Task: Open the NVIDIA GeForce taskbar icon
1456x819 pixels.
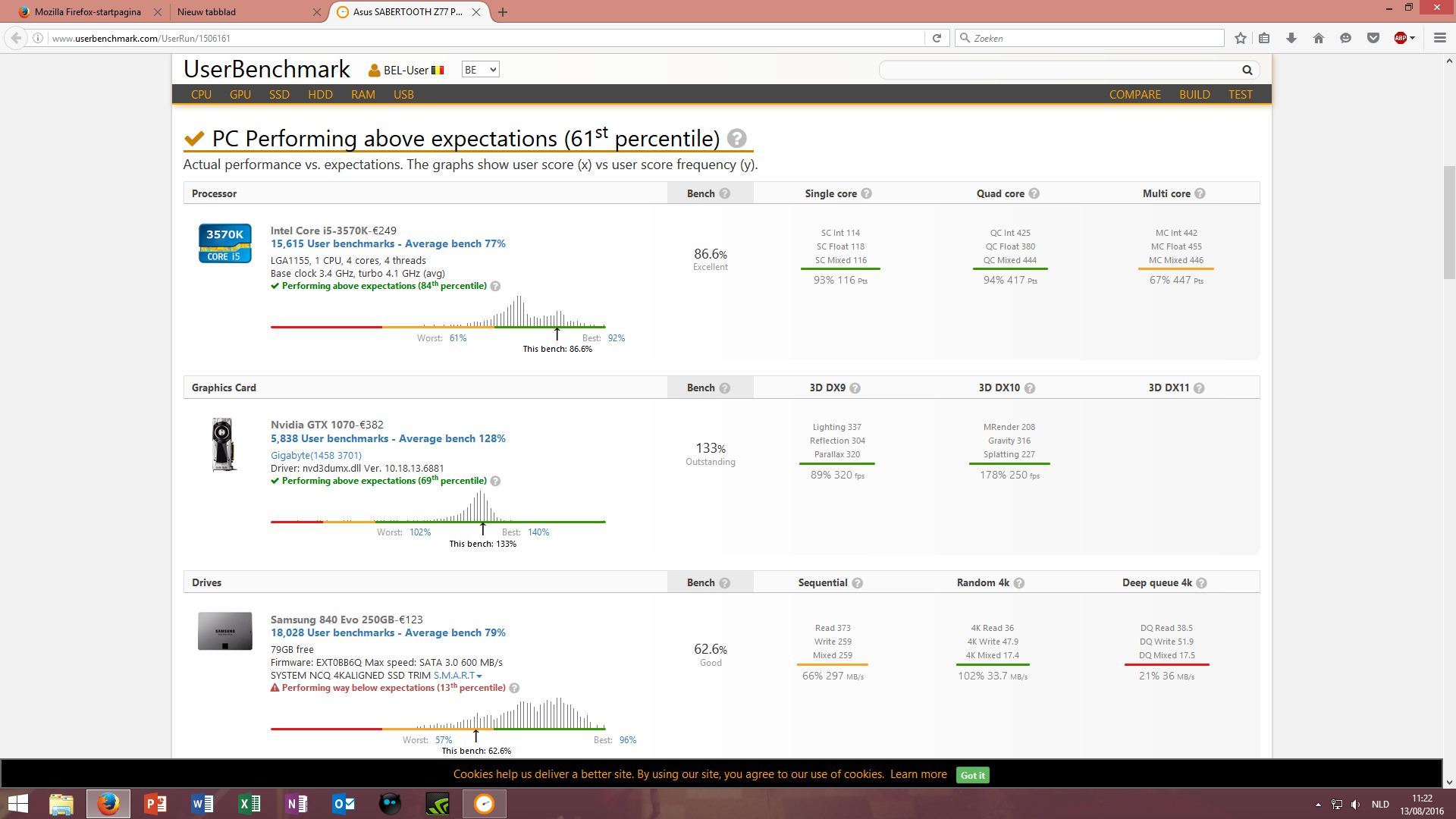Action: pyautogui.click(x=438, y=804)
